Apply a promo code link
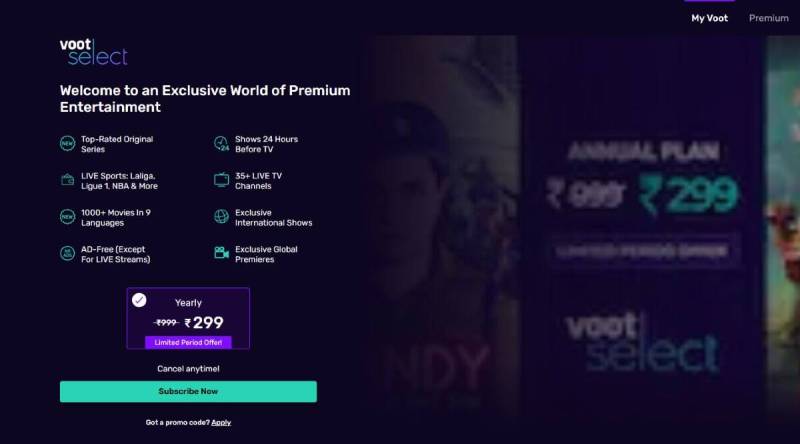The height and width of the screenshot is (444, 800). point(221,423)
